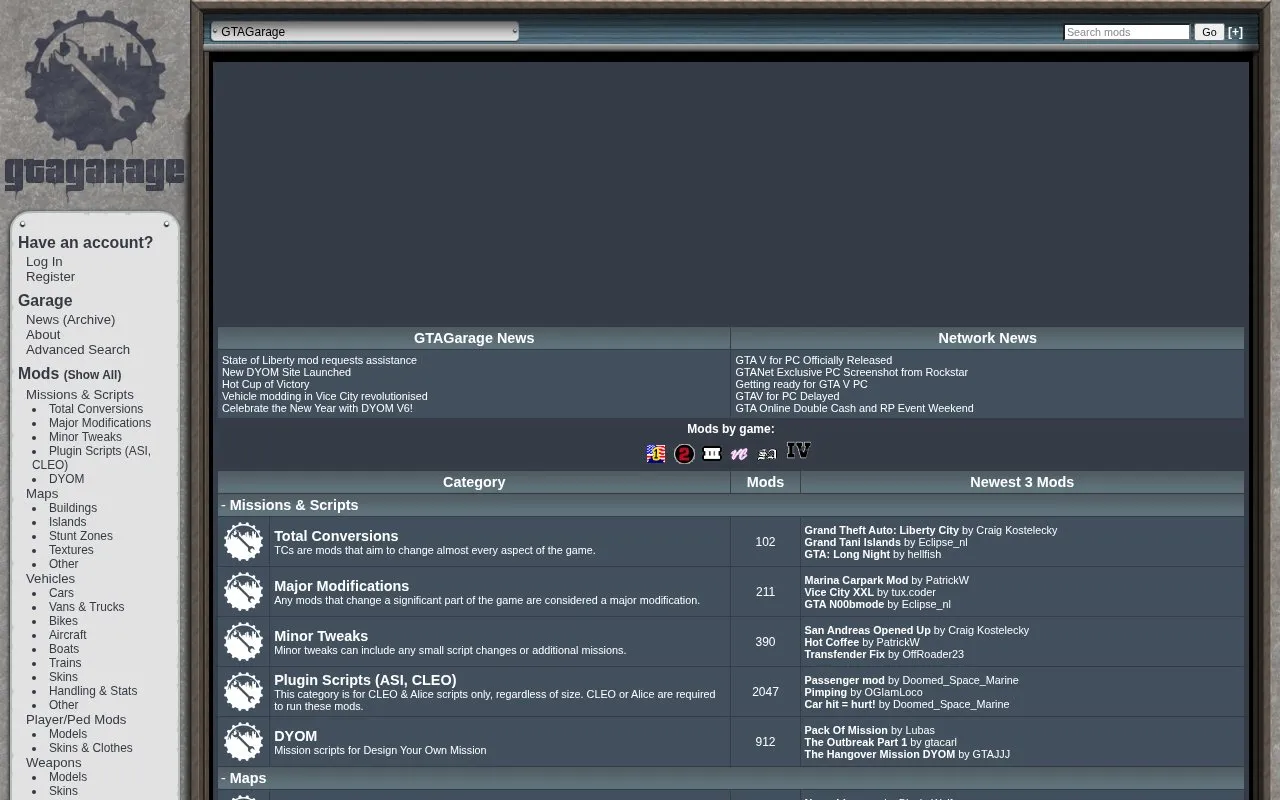Focus the Search mods input field
This screenshot has width=1280, height=800.
[x=1127, y=32]
